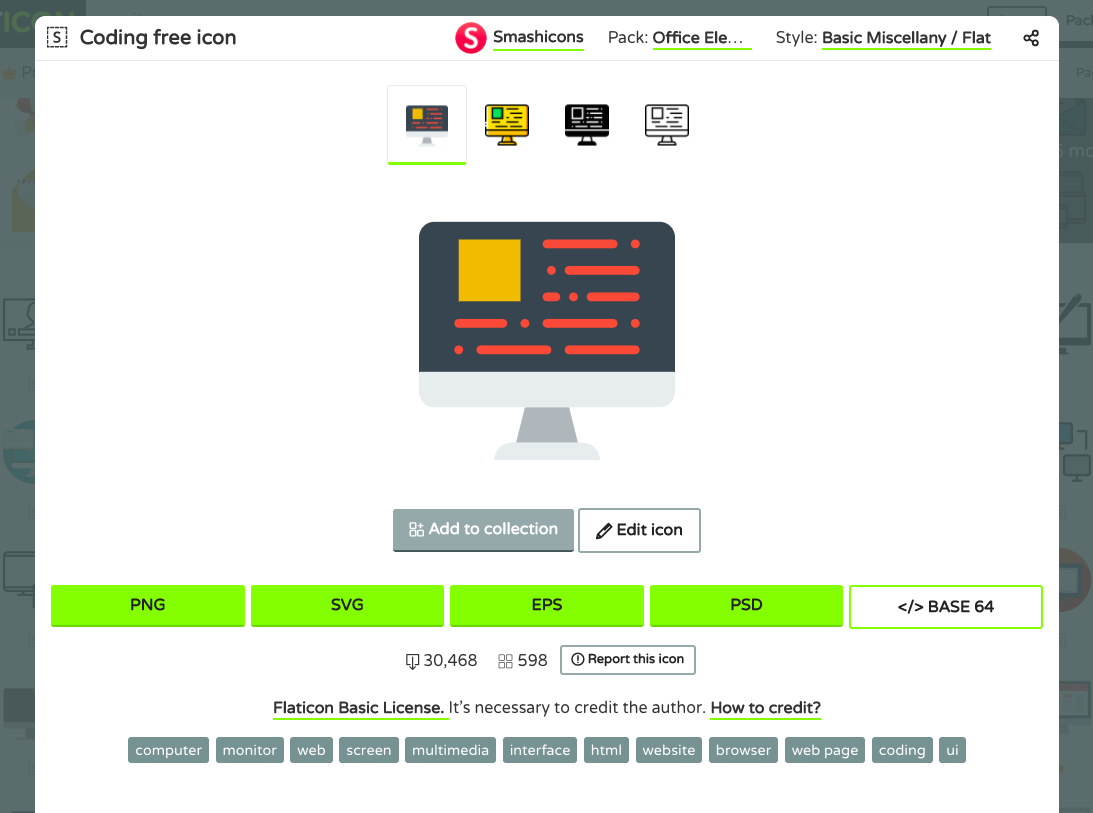Download the icon as PNG
This screenshot has height=813, width=1093.
148,605
